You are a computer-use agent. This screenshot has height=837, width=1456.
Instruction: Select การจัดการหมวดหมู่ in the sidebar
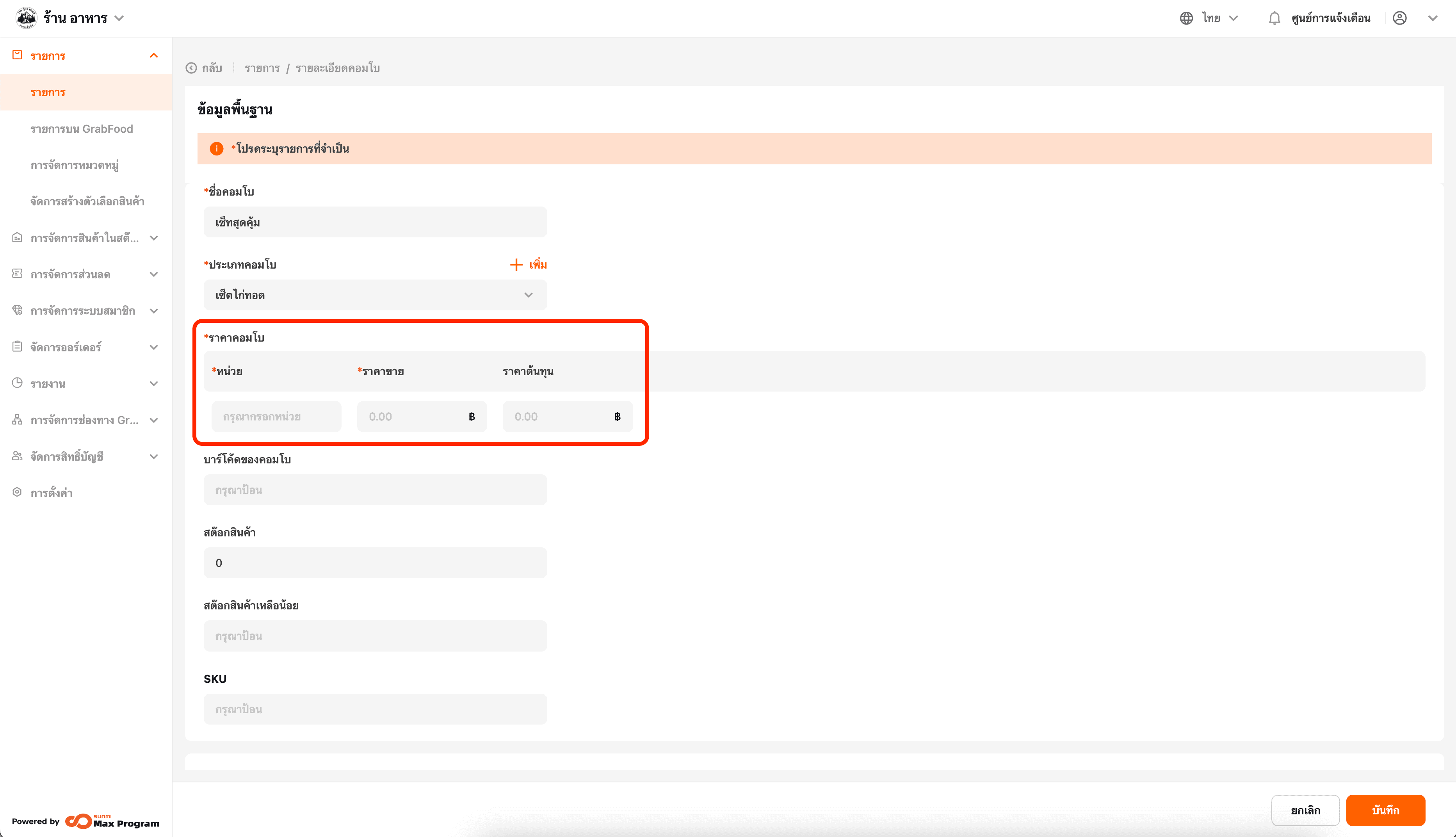pyautogui.click(x=75, y=165)
